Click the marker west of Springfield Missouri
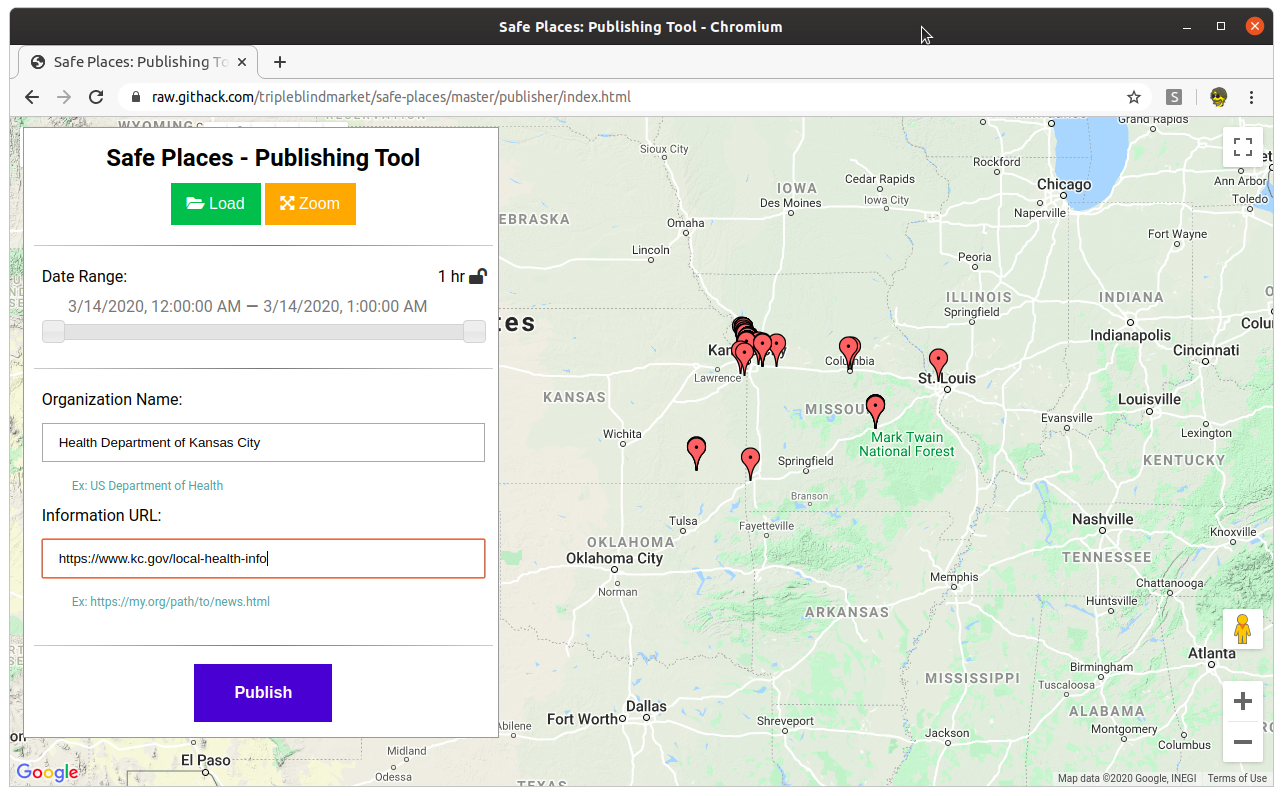 [x=750, y=462]
